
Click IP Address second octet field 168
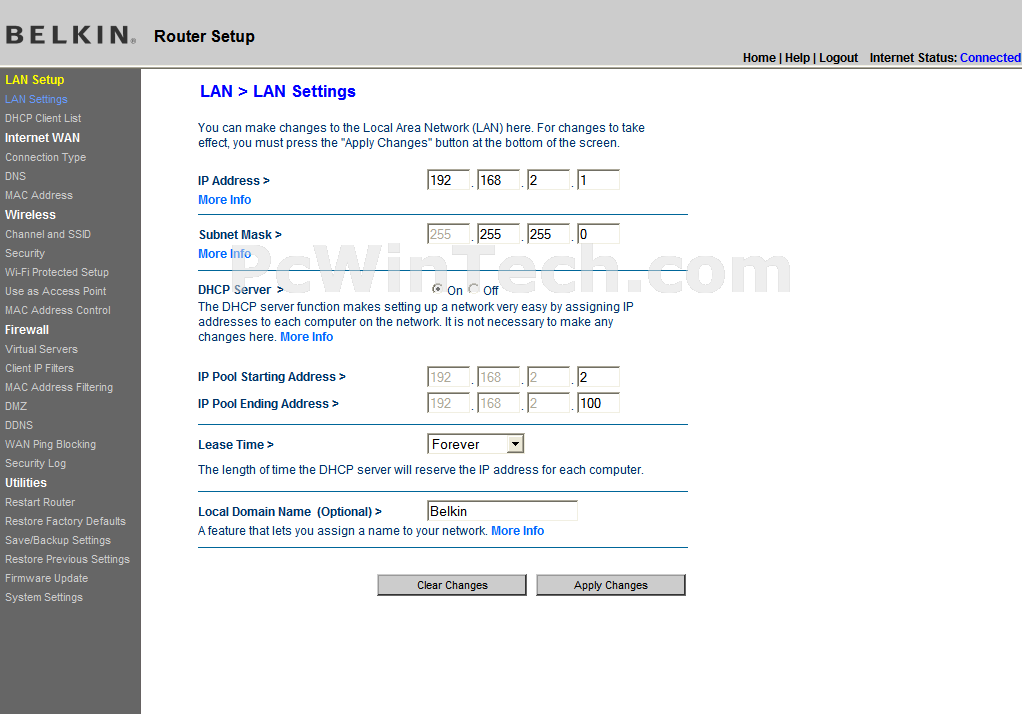tap(499, 180)
